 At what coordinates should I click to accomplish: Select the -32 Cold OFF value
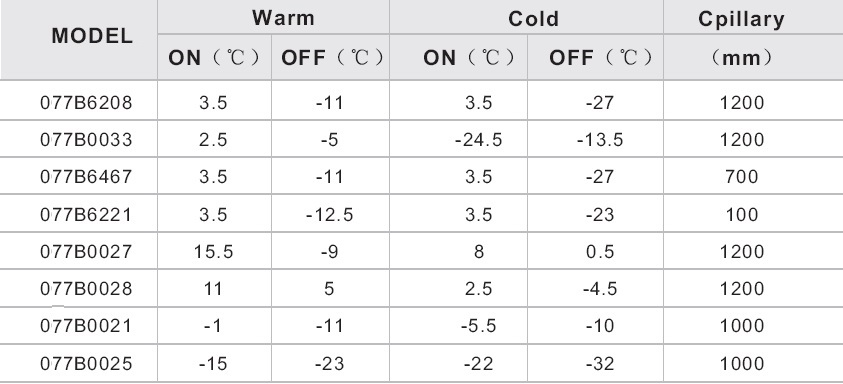[600, 364]
